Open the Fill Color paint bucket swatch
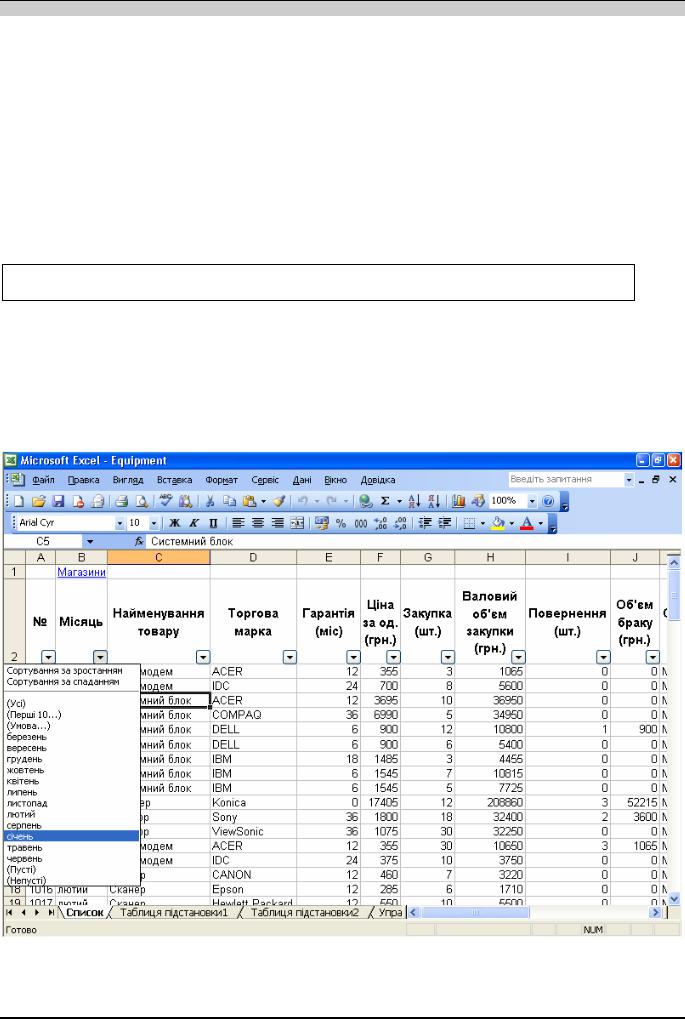685x1019 pixels. 498,523
